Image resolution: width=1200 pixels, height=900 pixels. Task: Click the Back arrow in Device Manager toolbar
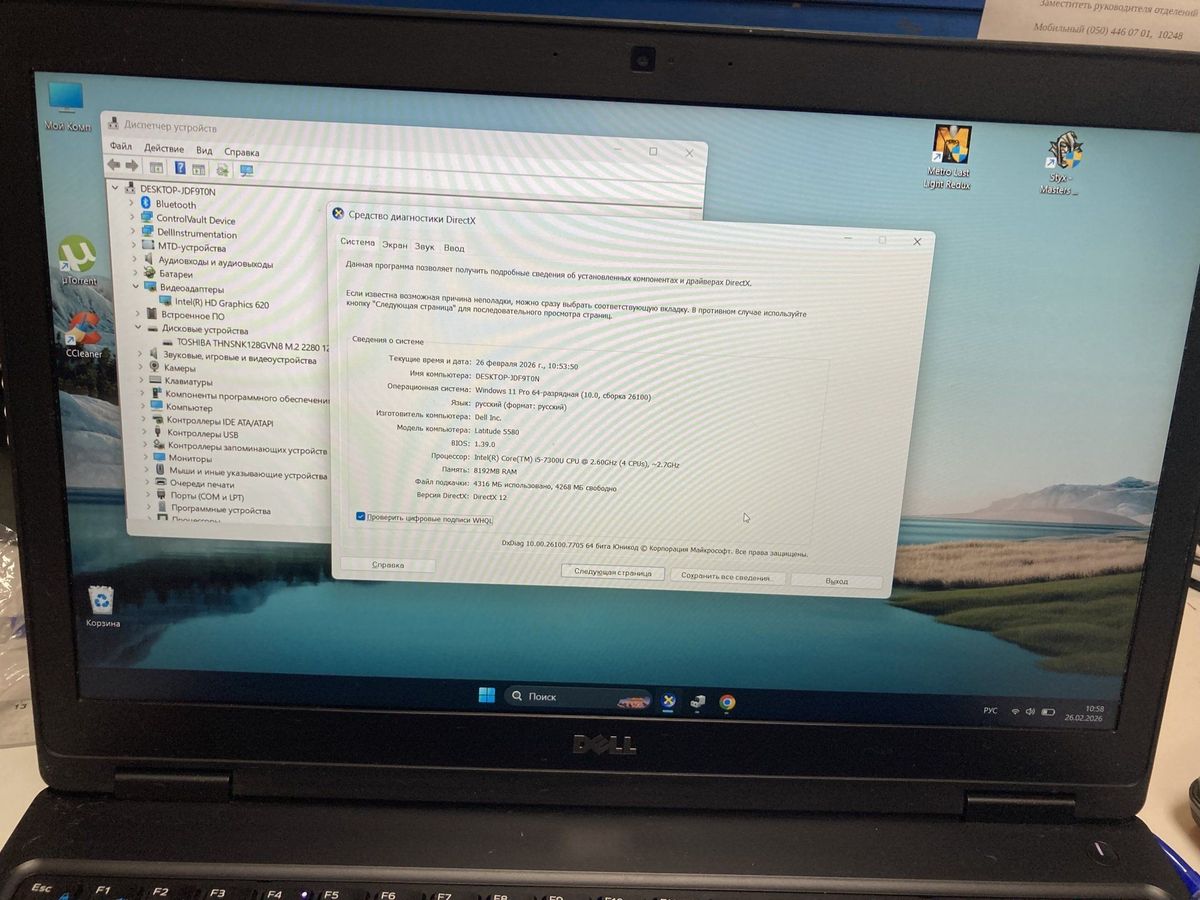click(114, 166)
